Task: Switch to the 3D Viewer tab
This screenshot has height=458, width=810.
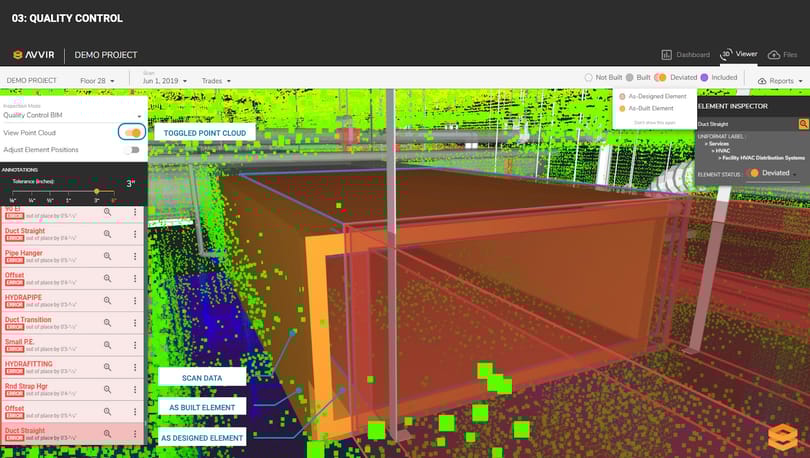Action: [739, 54]
